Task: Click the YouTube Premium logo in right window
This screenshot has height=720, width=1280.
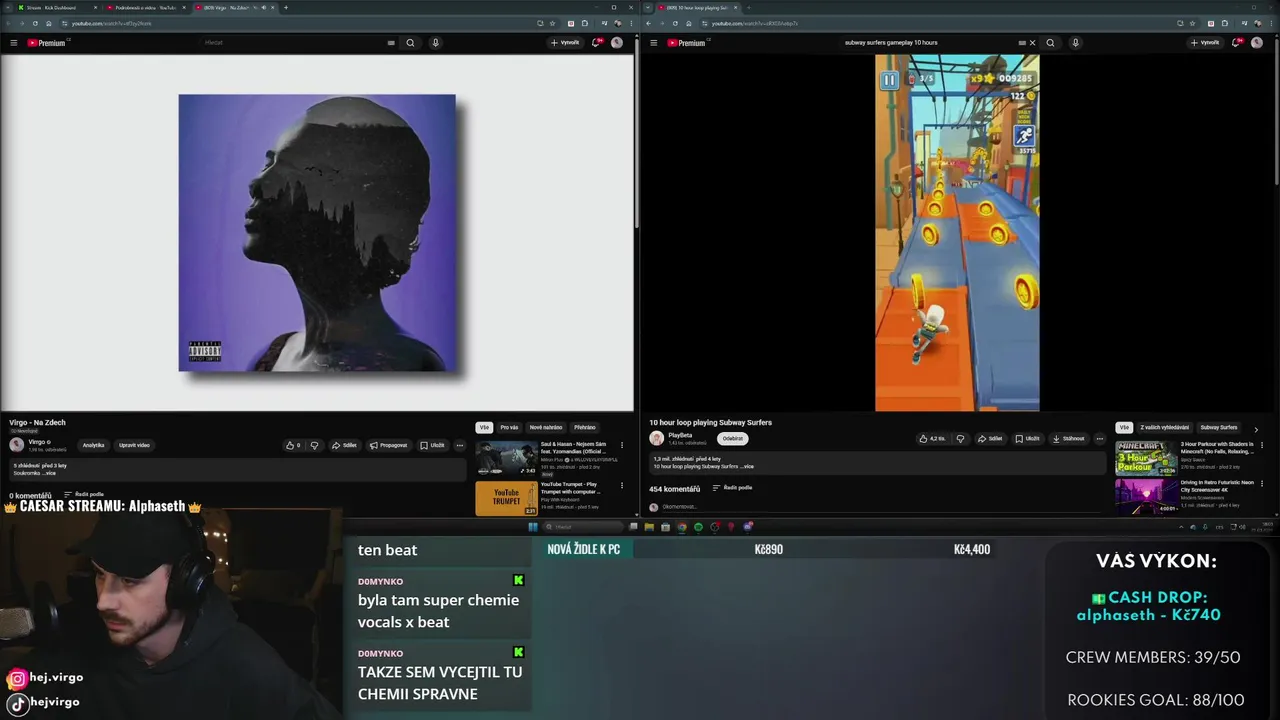Action: pos(686,43)
